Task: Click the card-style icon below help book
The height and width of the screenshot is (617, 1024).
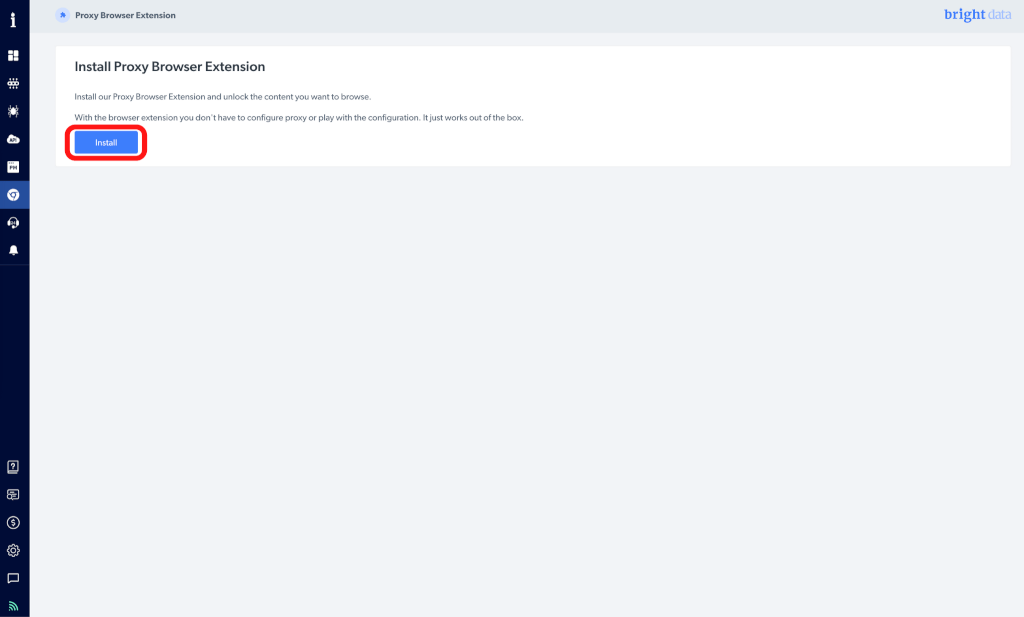Action: pos(13,494)
